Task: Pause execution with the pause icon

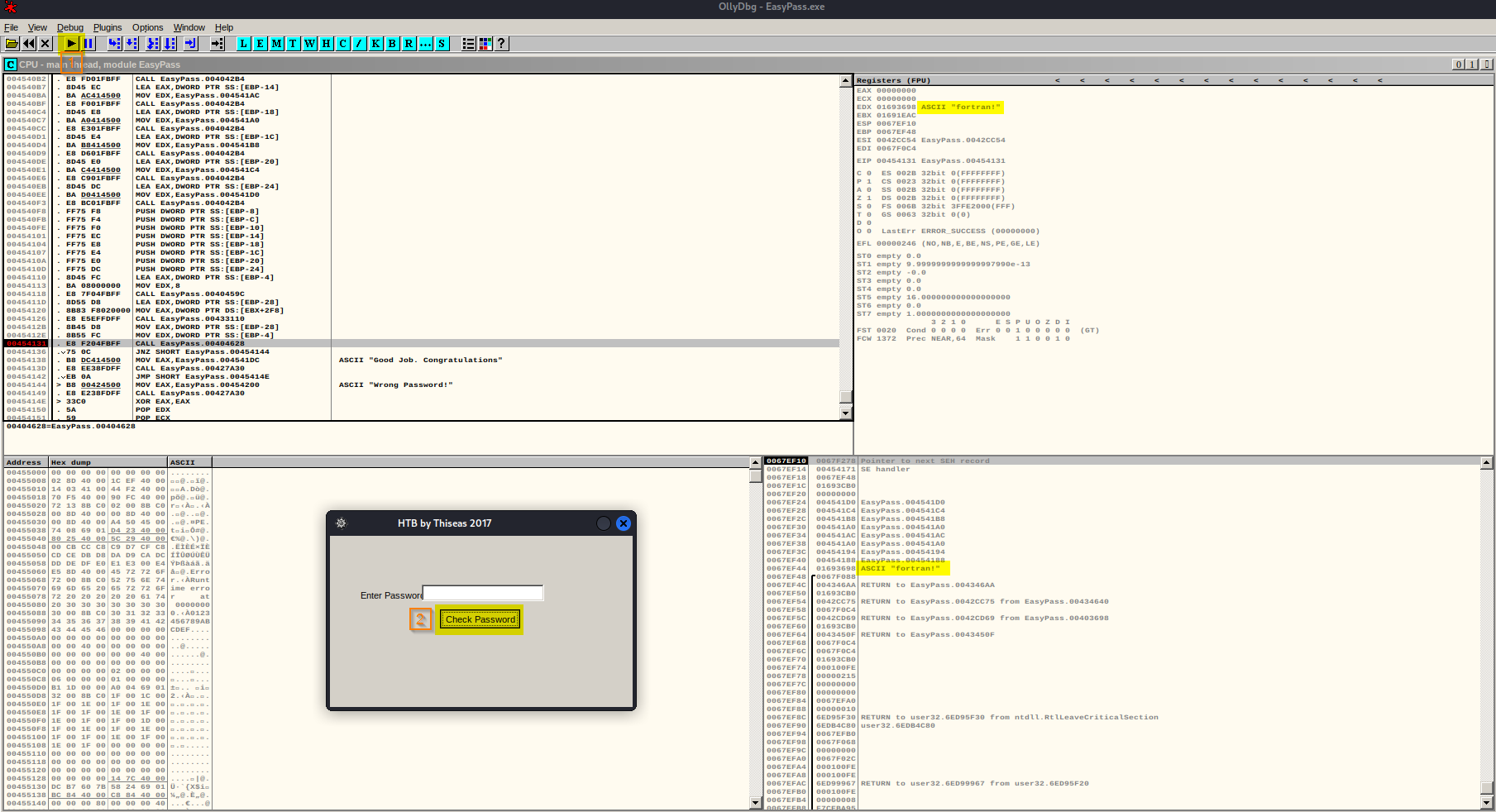Action: (88, 44)
